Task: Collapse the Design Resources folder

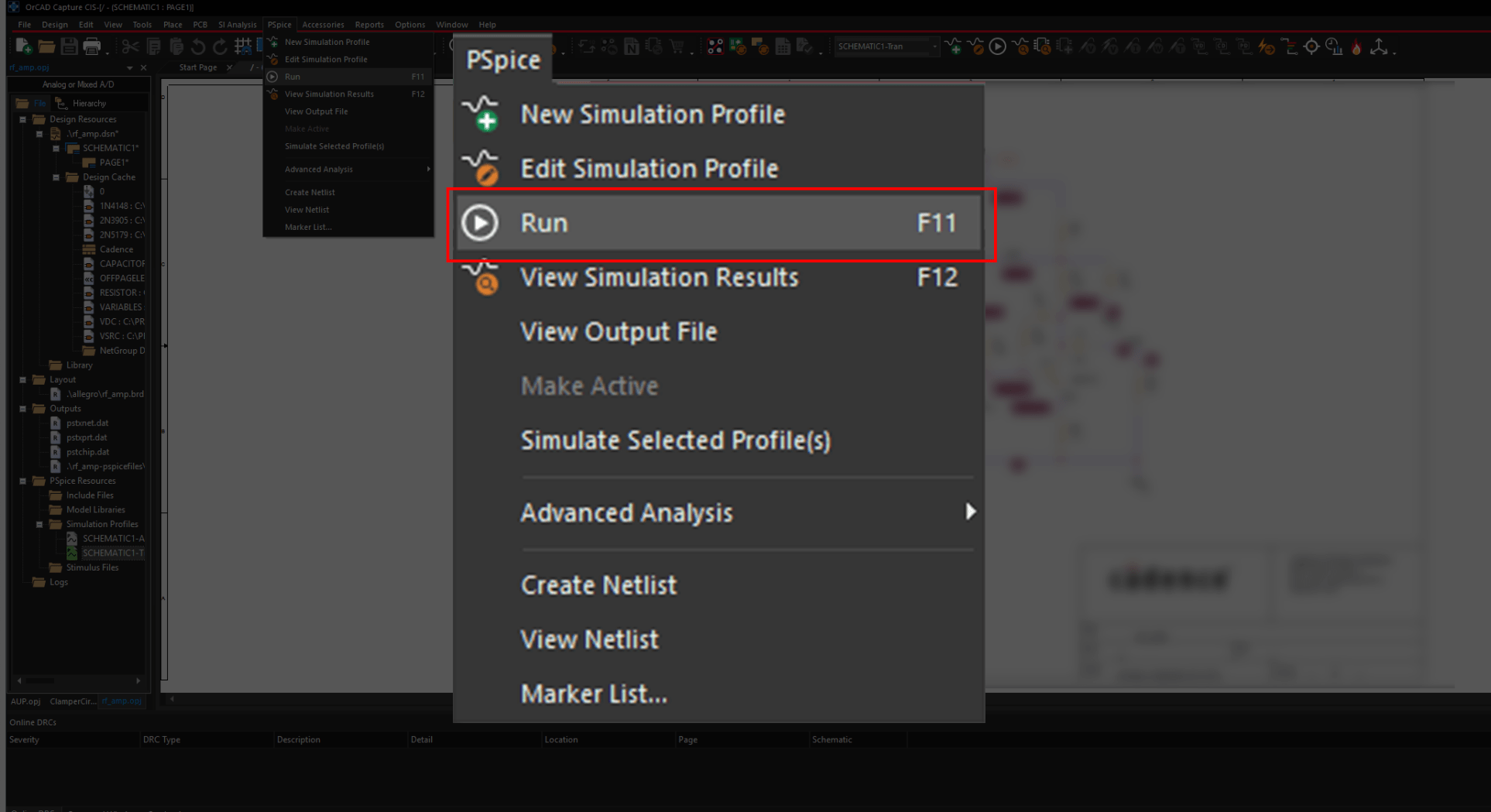Action: click(22, 119)
